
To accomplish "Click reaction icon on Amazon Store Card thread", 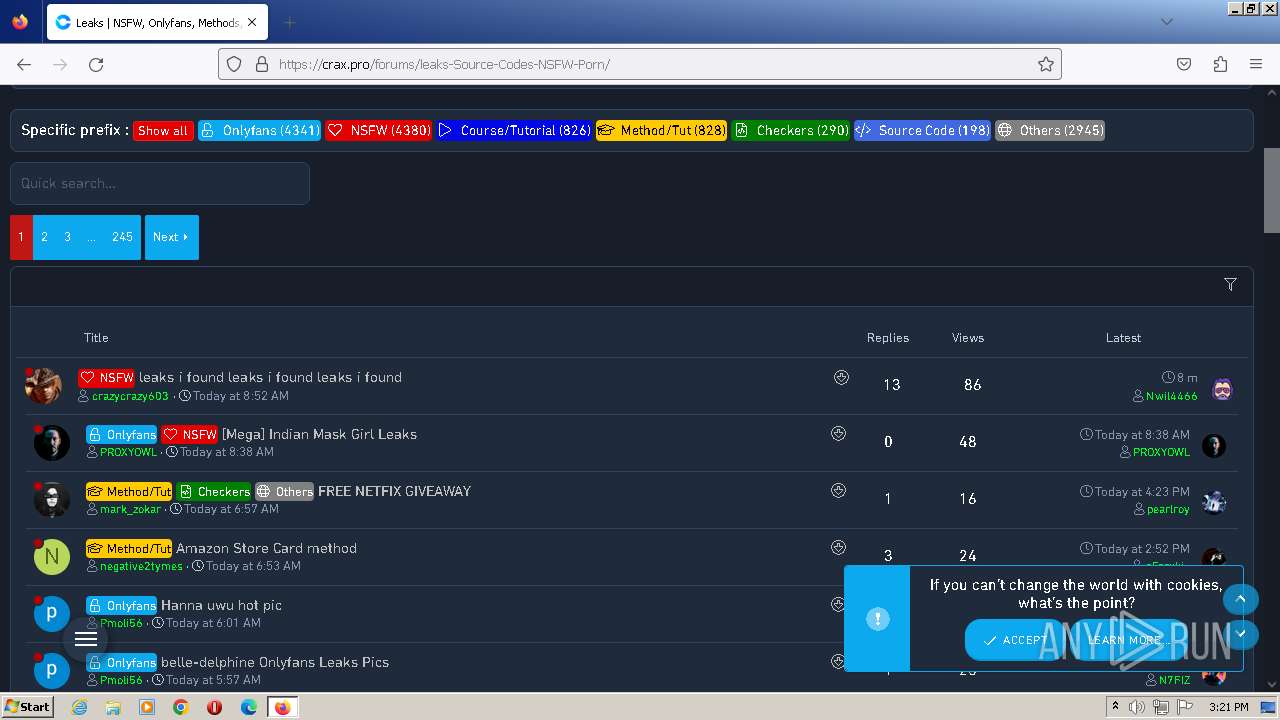I will click(839, 547).
